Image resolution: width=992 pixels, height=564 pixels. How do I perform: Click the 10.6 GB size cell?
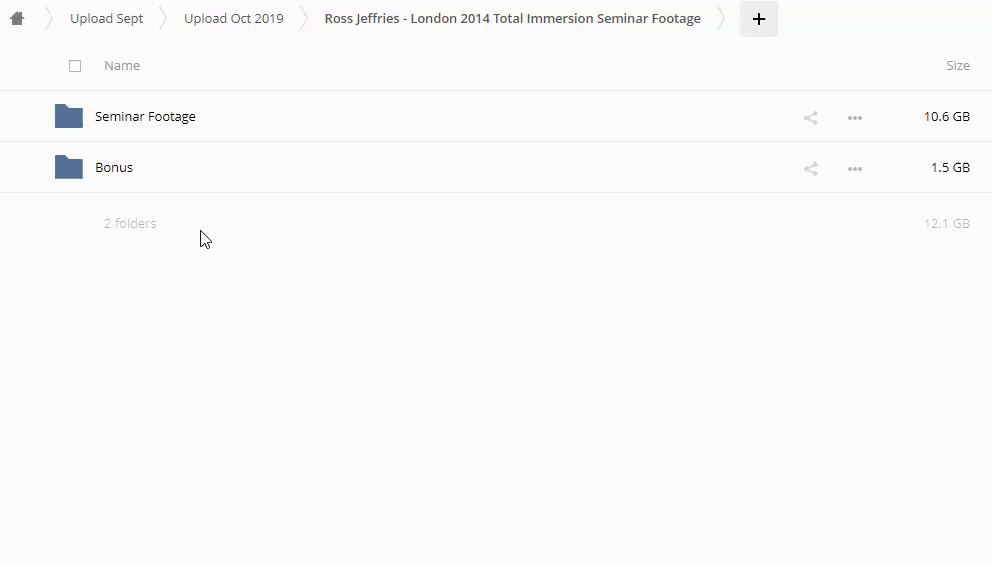[x=946, y=117]
